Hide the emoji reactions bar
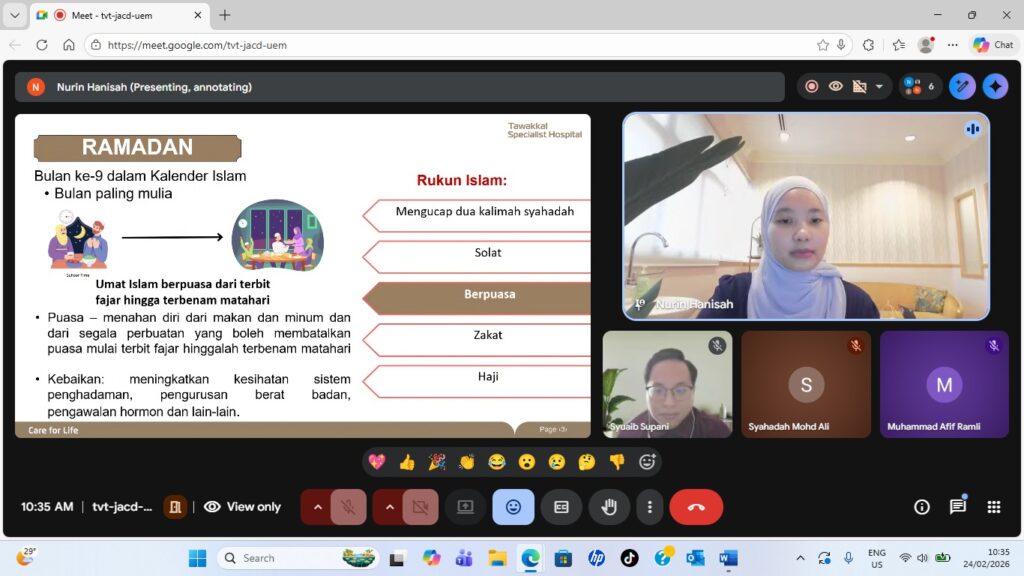The width and height of the screenshot is (1024, 576). tap(513, 507)
